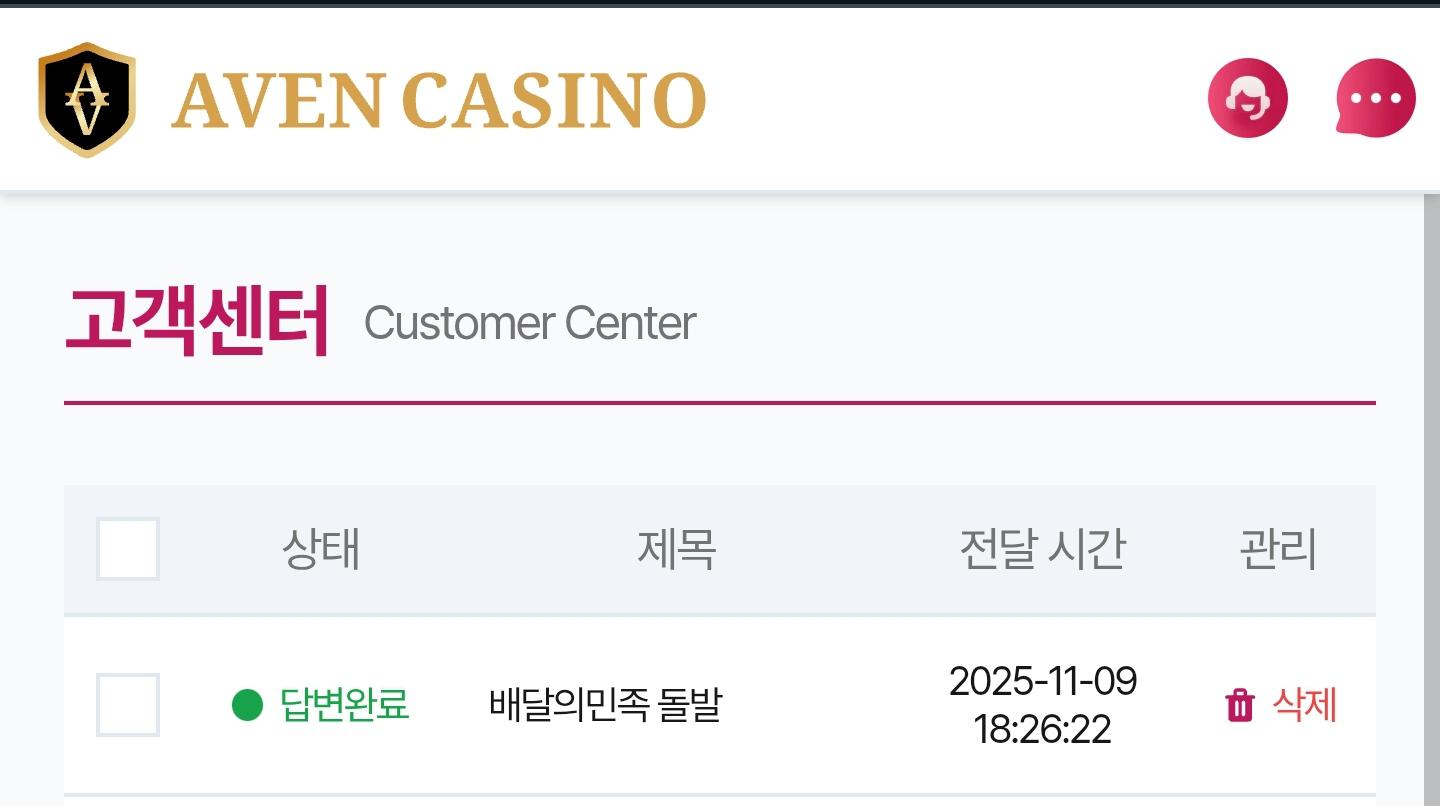Click the 제목 column header
This screenshot has width=1440, height=806.
coord(677,549)
